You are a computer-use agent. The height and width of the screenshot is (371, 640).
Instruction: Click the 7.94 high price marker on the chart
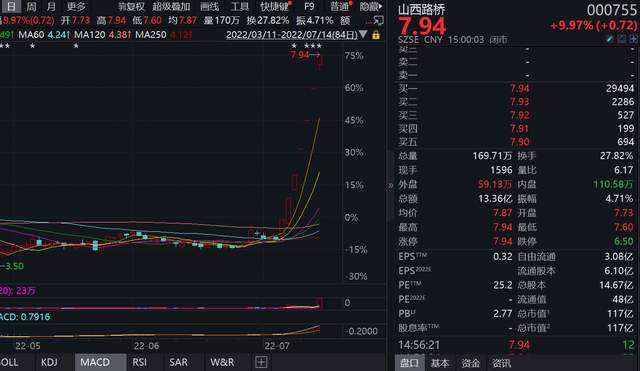point(300,55)
